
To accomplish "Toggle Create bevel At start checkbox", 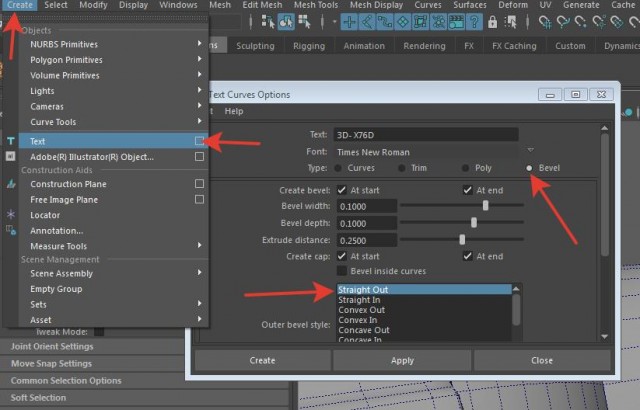I will pyautogui.click(x=342, y=190).
